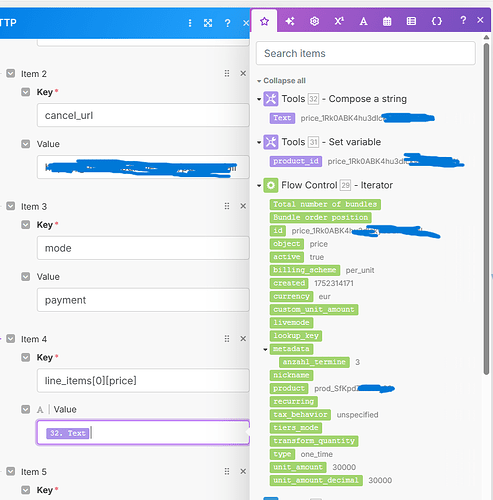Expand HTTP module to full screen
The image size is (493, 500).
point(208,23)
